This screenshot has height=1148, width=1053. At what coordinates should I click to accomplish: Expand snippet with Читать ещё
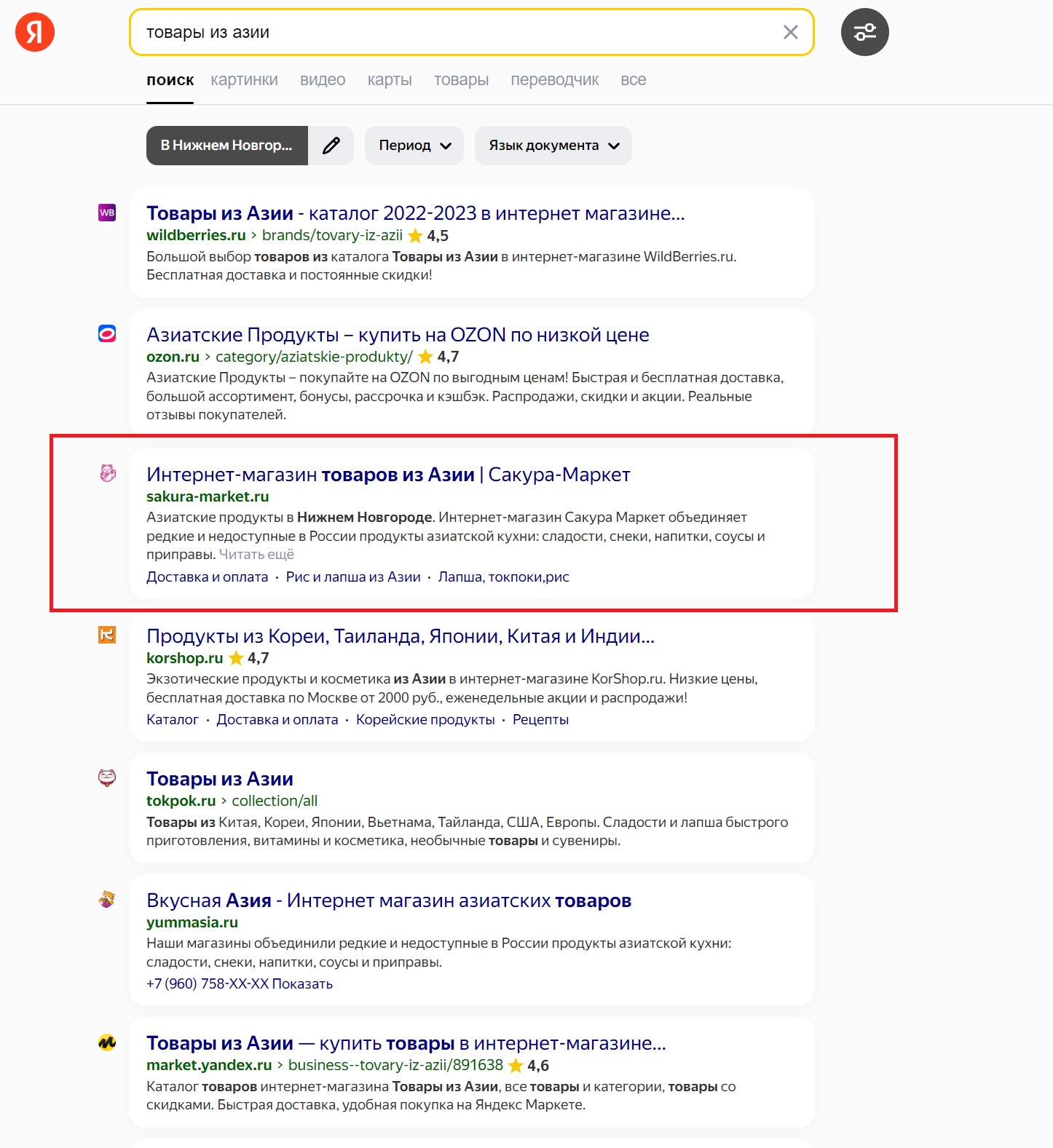click(256, 555)
